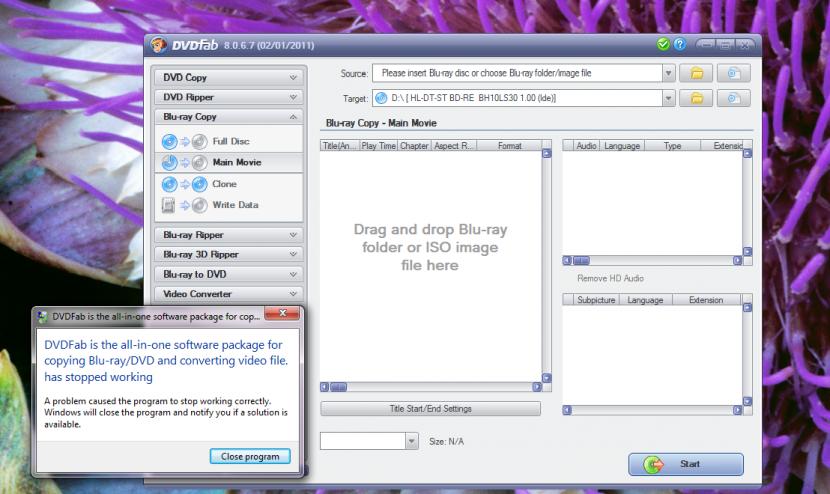
Task: Select the Full Disc mode
Action: tap(229, 141)
